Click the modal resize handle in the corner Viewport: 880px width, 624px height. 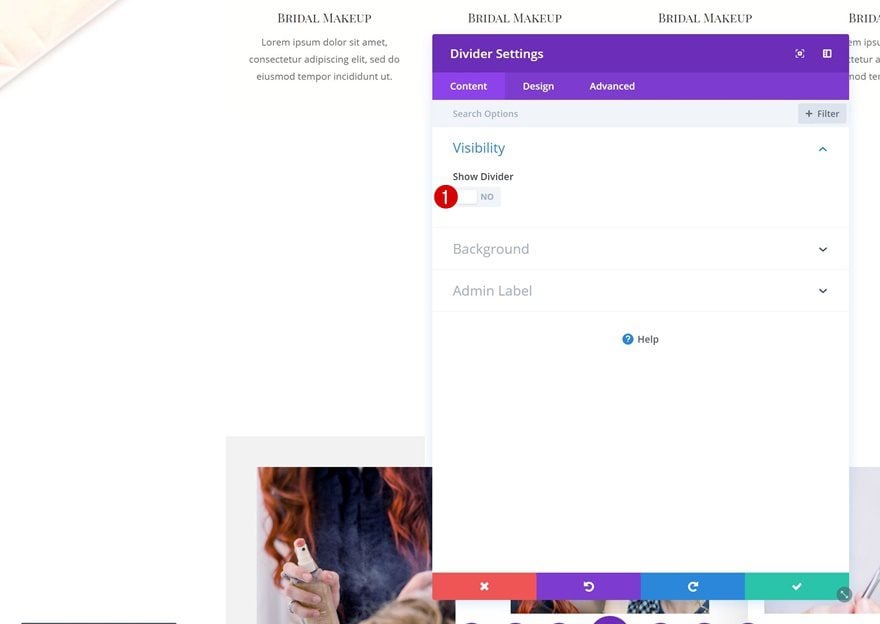[x=844, y=594]
